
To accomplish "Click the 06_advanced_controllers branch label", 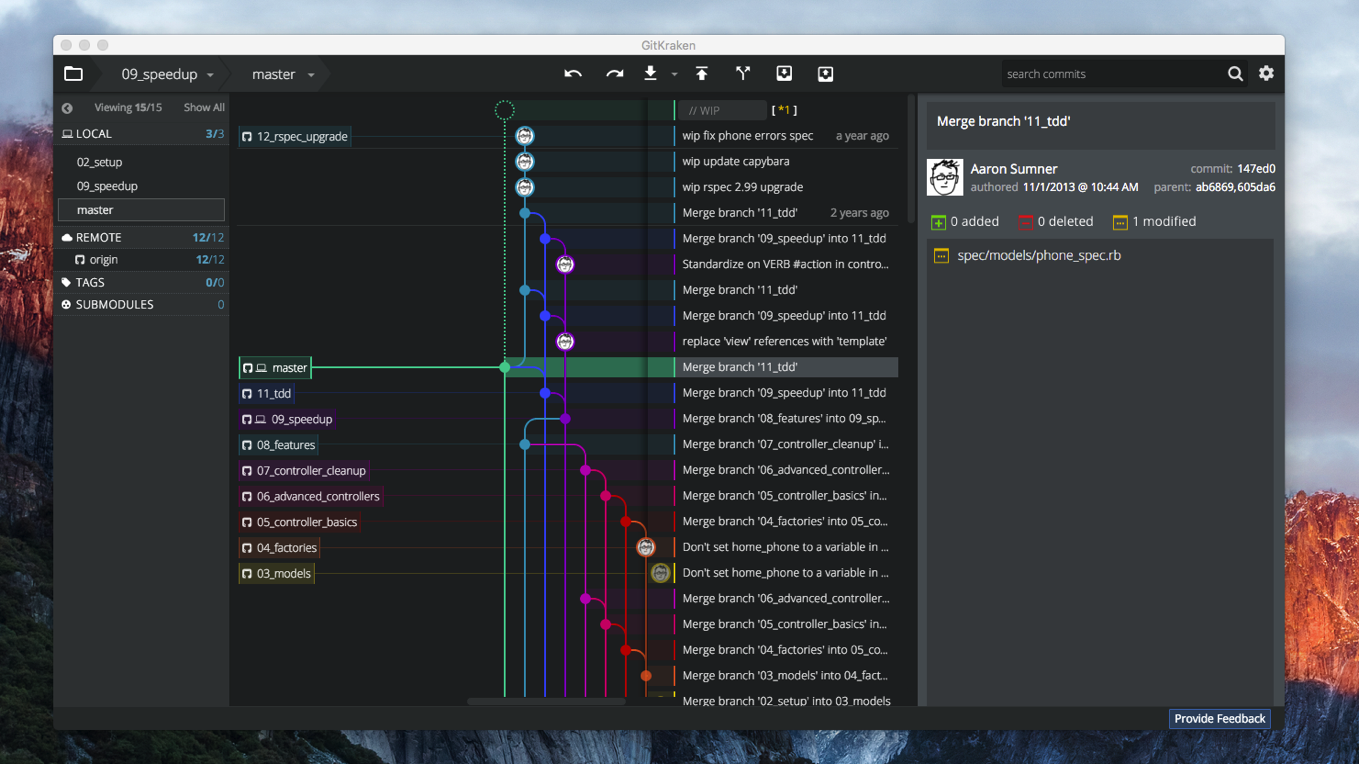I will [x=310, y=497].
